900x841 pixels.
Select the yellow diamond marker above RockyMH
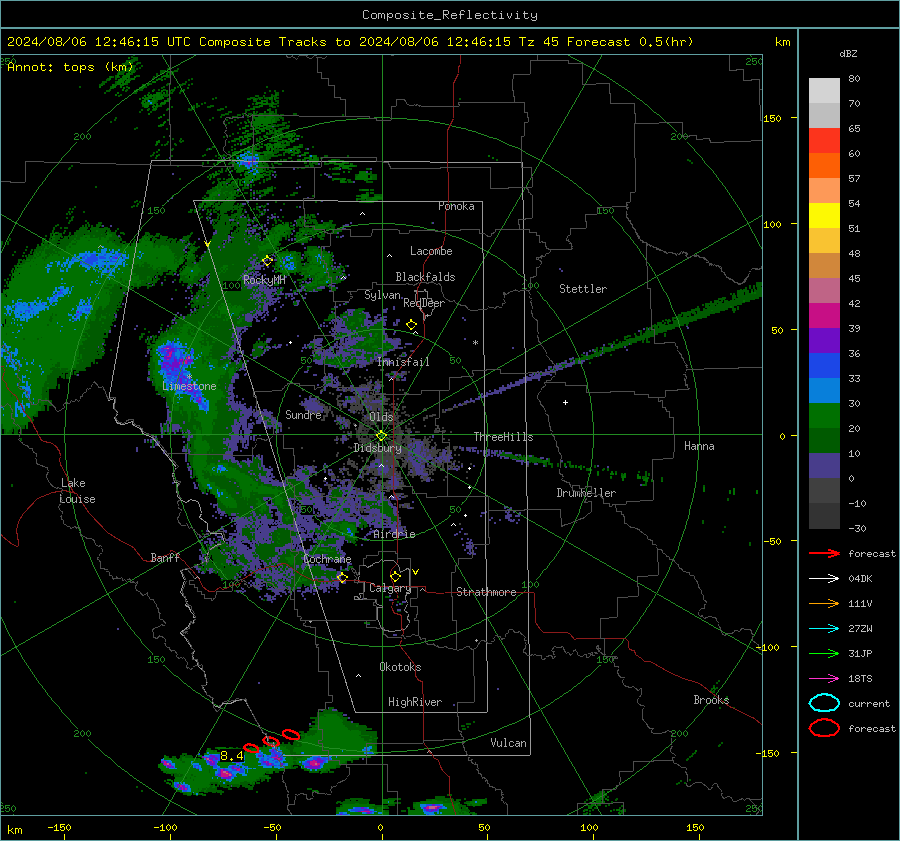coord(267,261)
